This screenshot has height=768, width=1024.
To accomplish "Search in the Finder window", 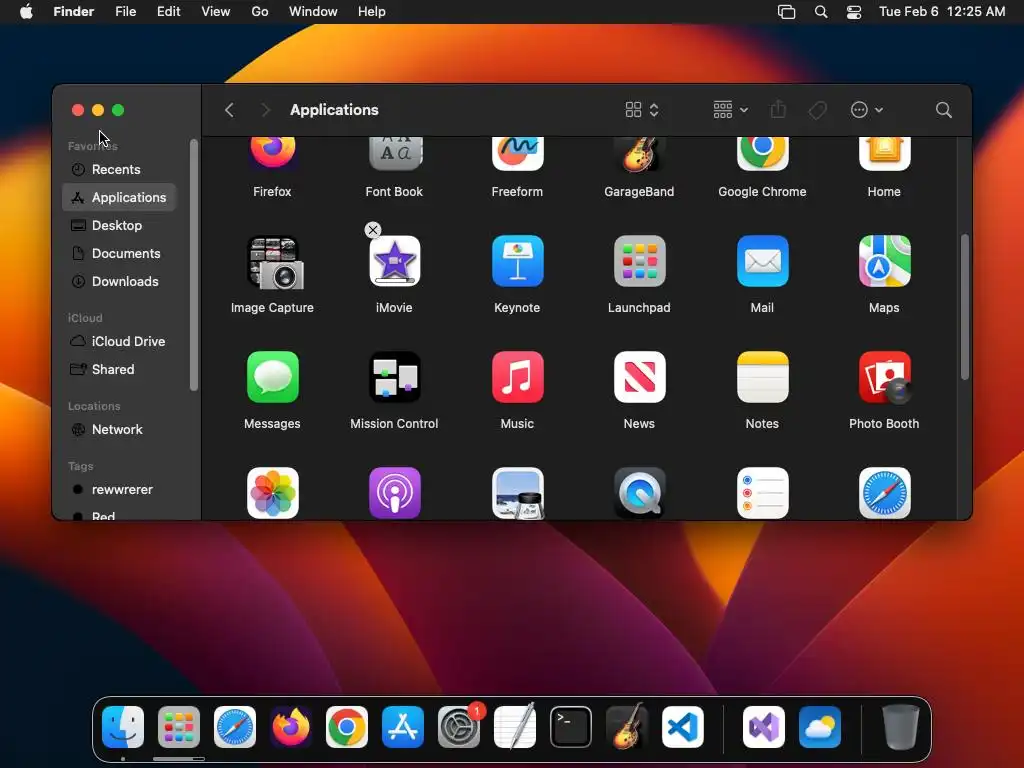I will point(944,110).
